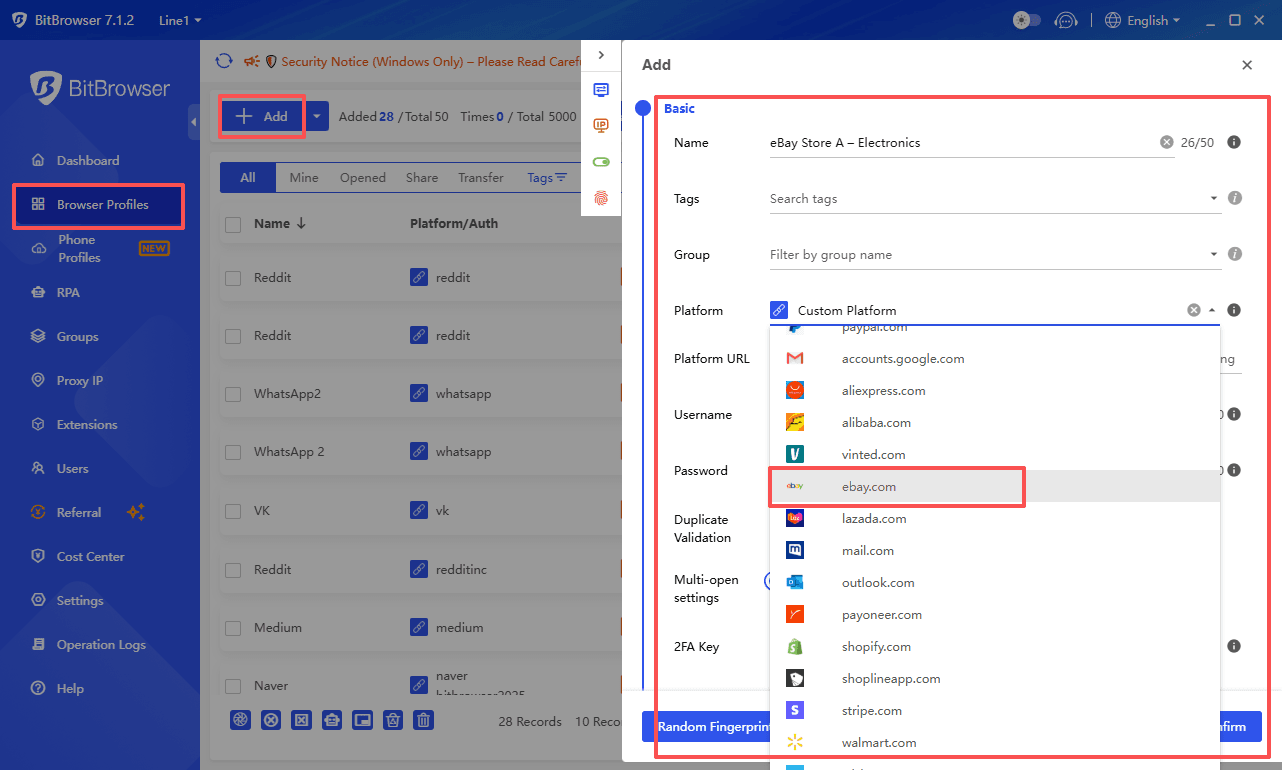Click the aperture icon in bottom action bar
The height and width of the screenshot is (770, 1282).
click(x=240, y=720)
